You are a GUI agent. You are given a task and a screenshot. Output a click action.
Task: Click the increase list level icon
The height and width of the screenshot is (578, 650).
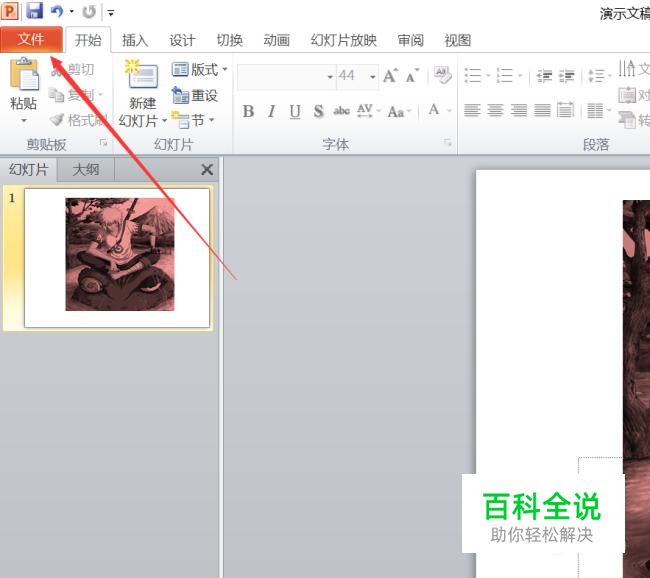point(567,76)
